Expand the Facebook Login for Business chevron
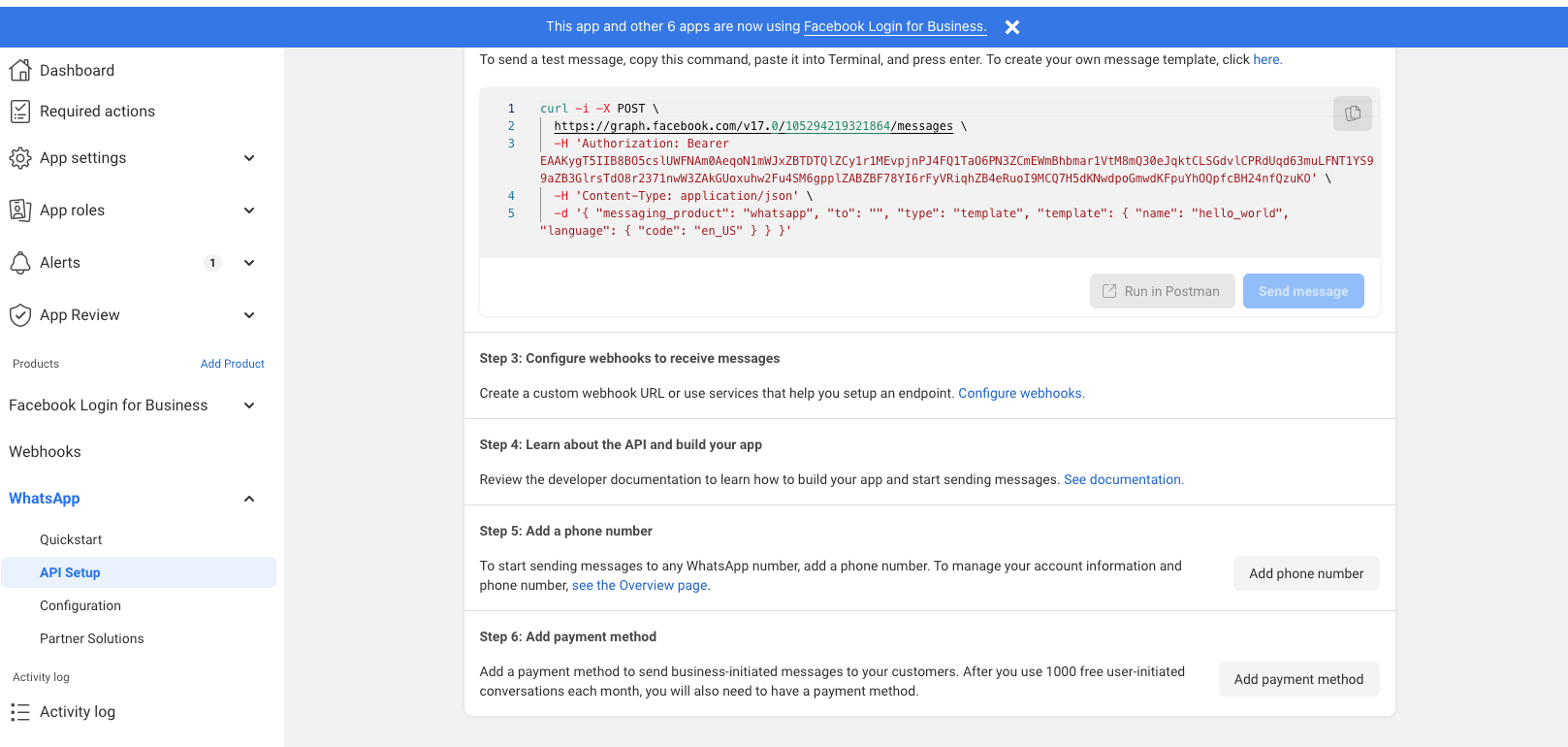This screenshot has width=1568, height=747. point(249,406)
